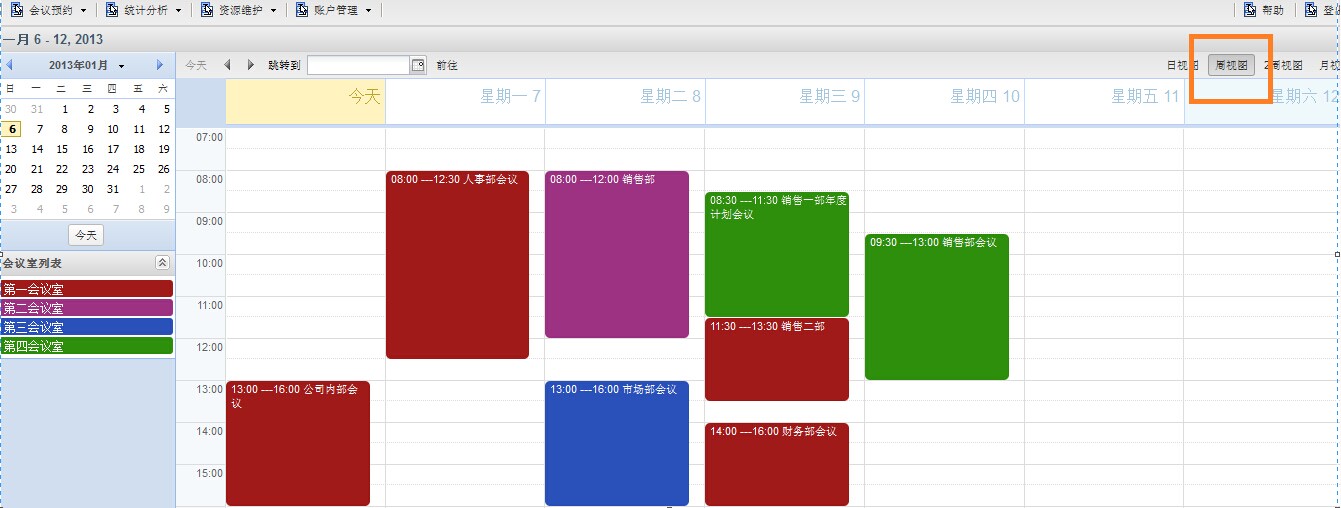
Task: Click the 前往 go button
Action: point(447,65)
